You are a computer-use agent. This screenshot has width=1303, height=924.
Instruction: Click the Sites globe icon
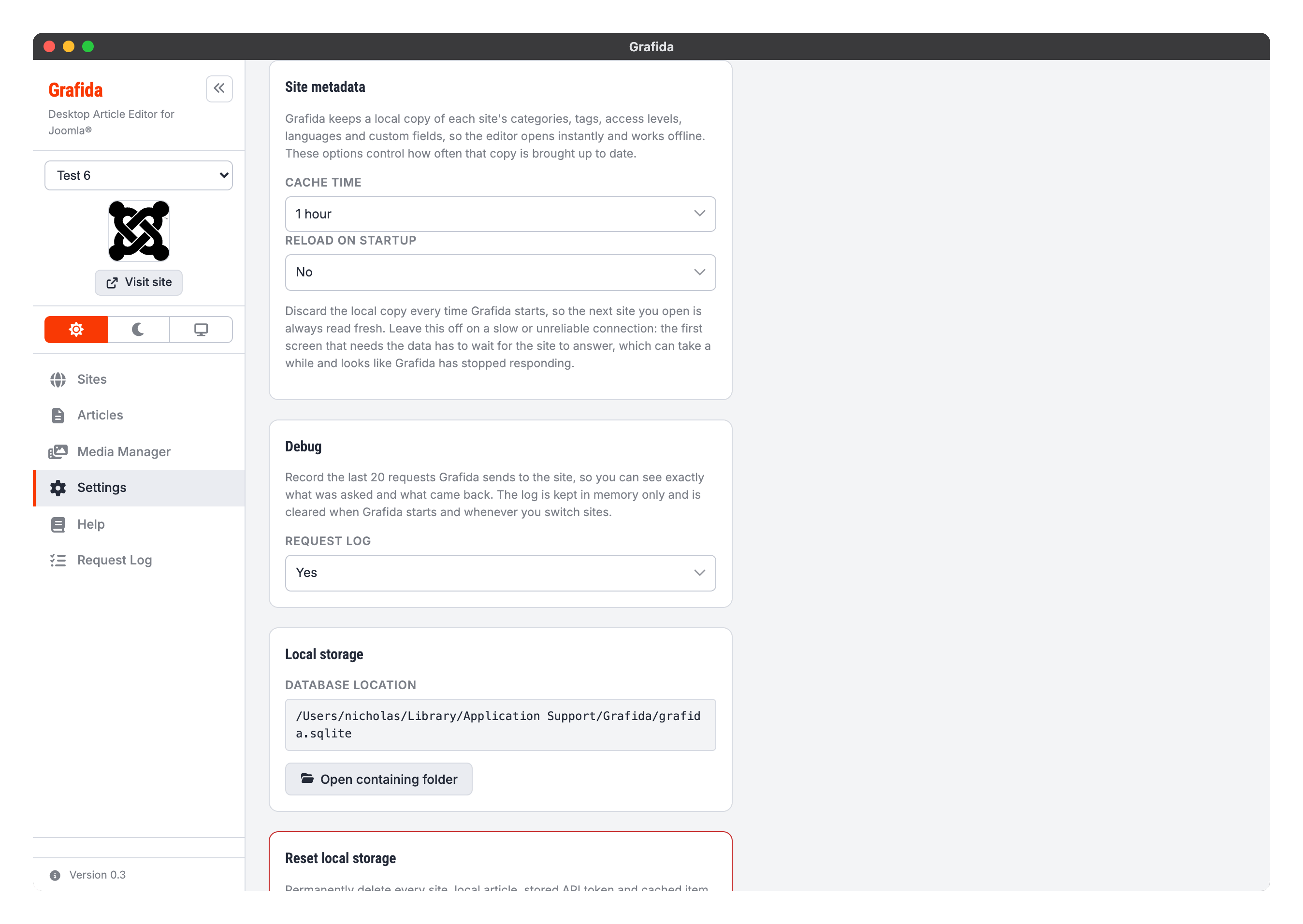[x=58, y=379]
